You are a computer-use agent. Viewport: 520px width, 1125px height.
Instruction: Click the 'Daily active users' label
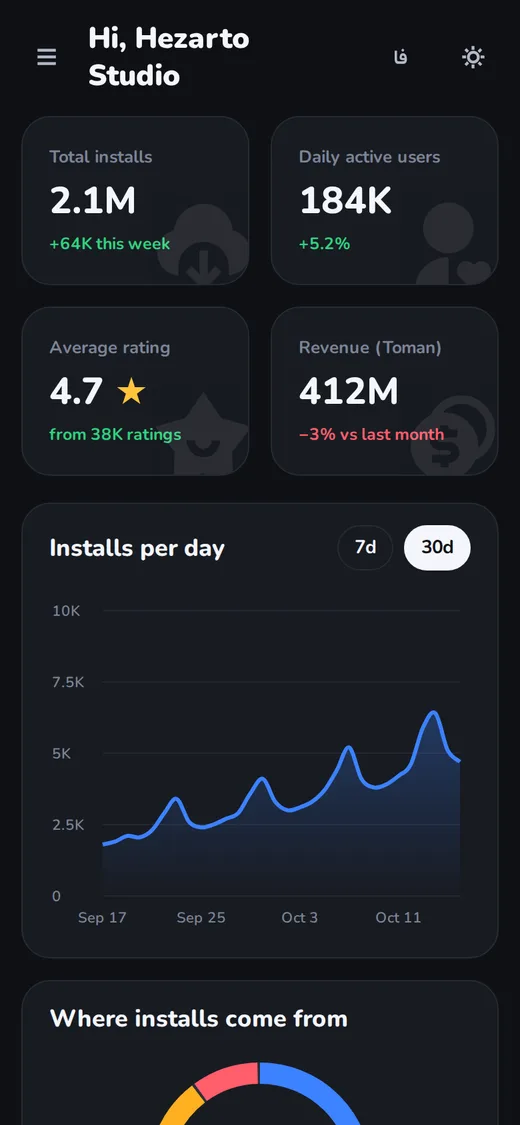tap(369, 157)
